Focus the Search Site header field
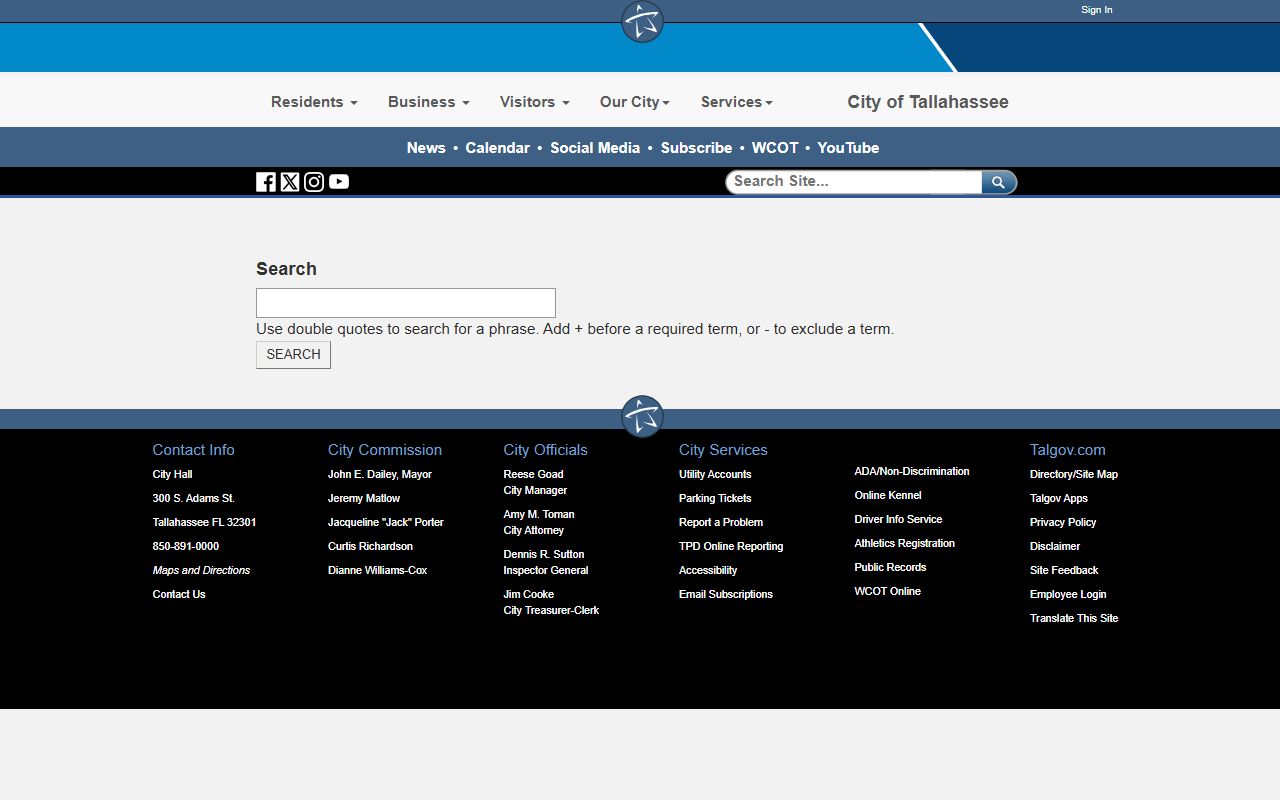1280x800 pixels. [x=854, y=182]
